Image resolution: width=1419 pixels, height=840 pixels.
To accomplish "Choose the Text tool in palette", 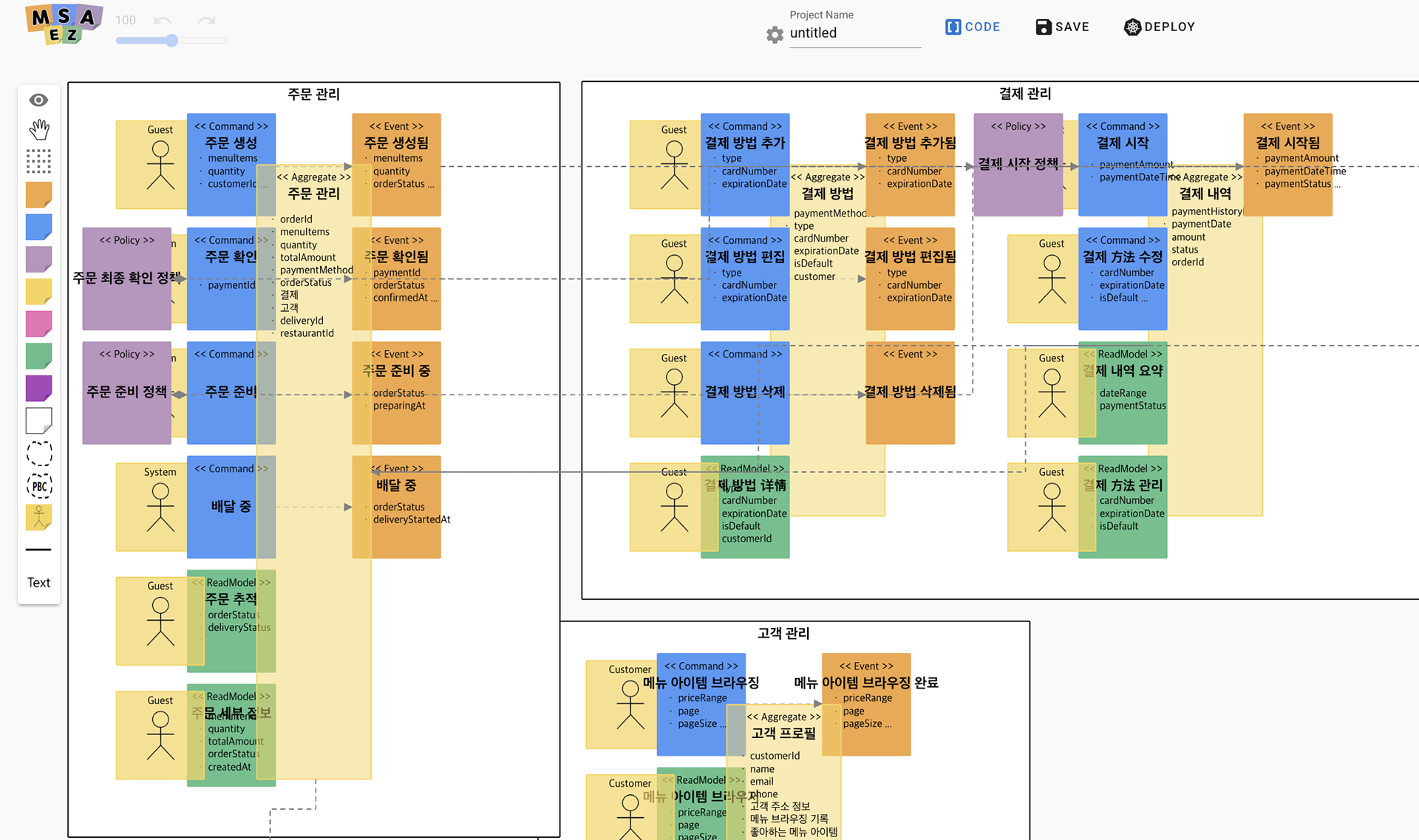I will coord(38,582).
